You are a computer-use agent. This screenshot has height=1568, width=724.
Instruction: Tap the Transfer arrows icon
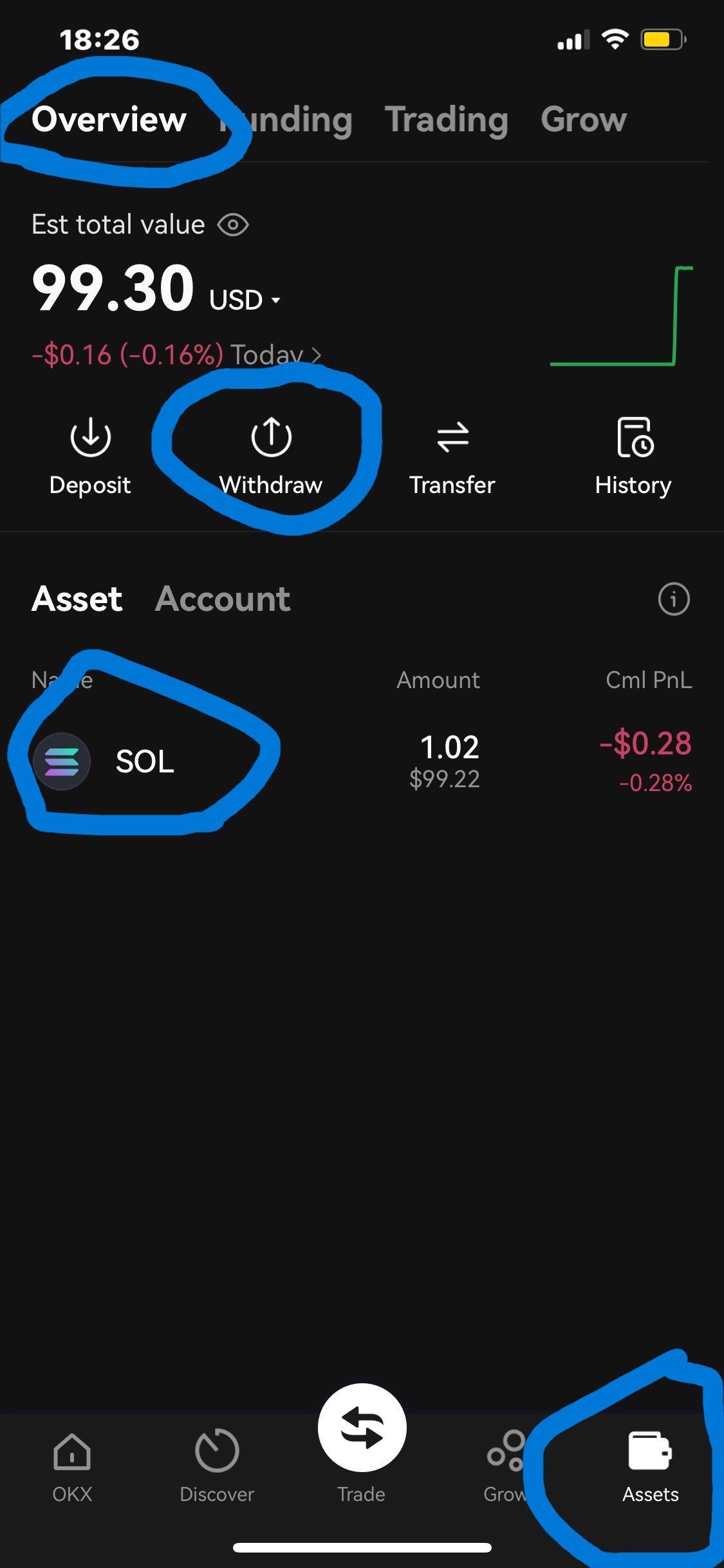(452, 437)
